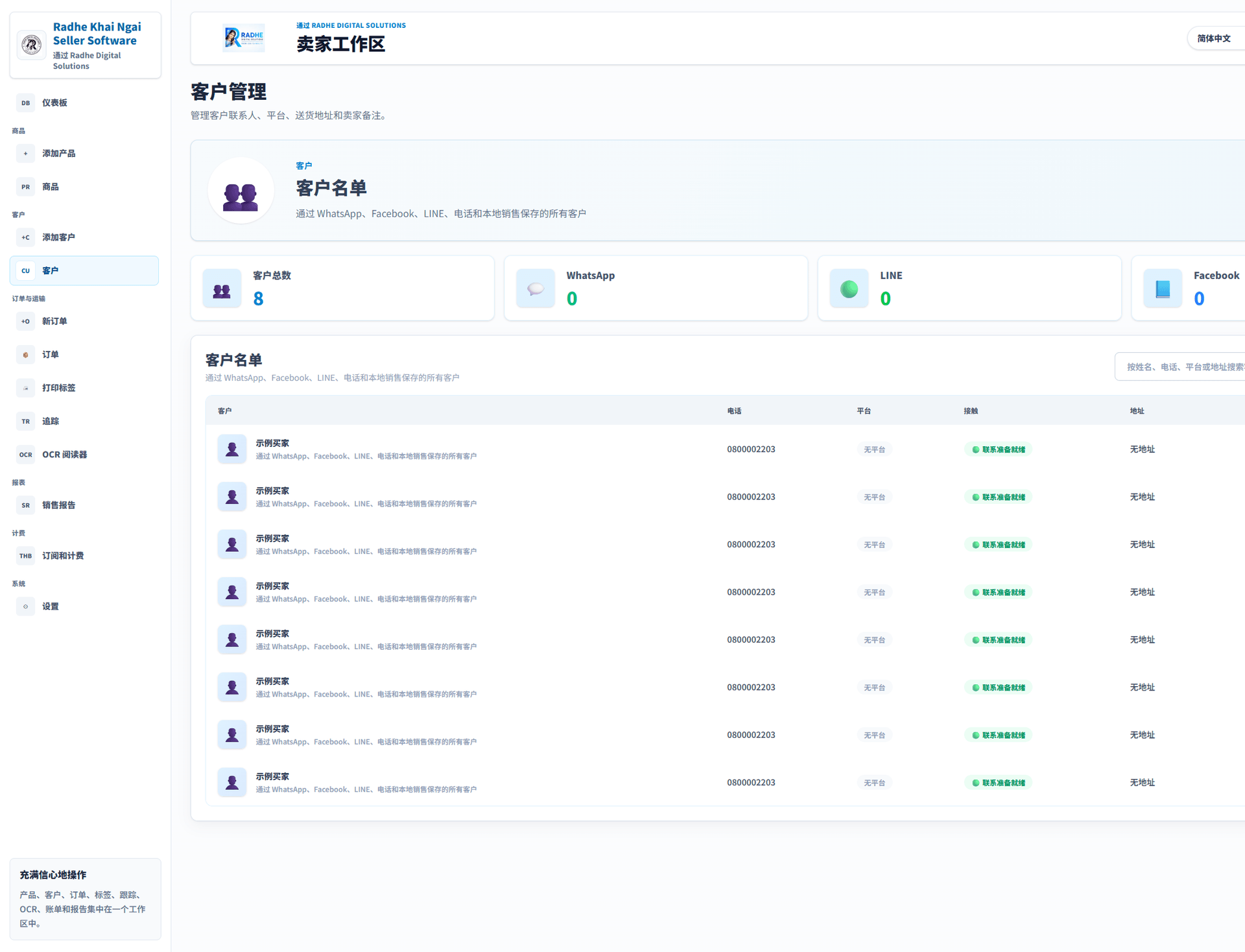The width and height of the screenshot is (1245, 952).
Task: Click the DB icon beside 仪表板
Action: click(25, 102)
